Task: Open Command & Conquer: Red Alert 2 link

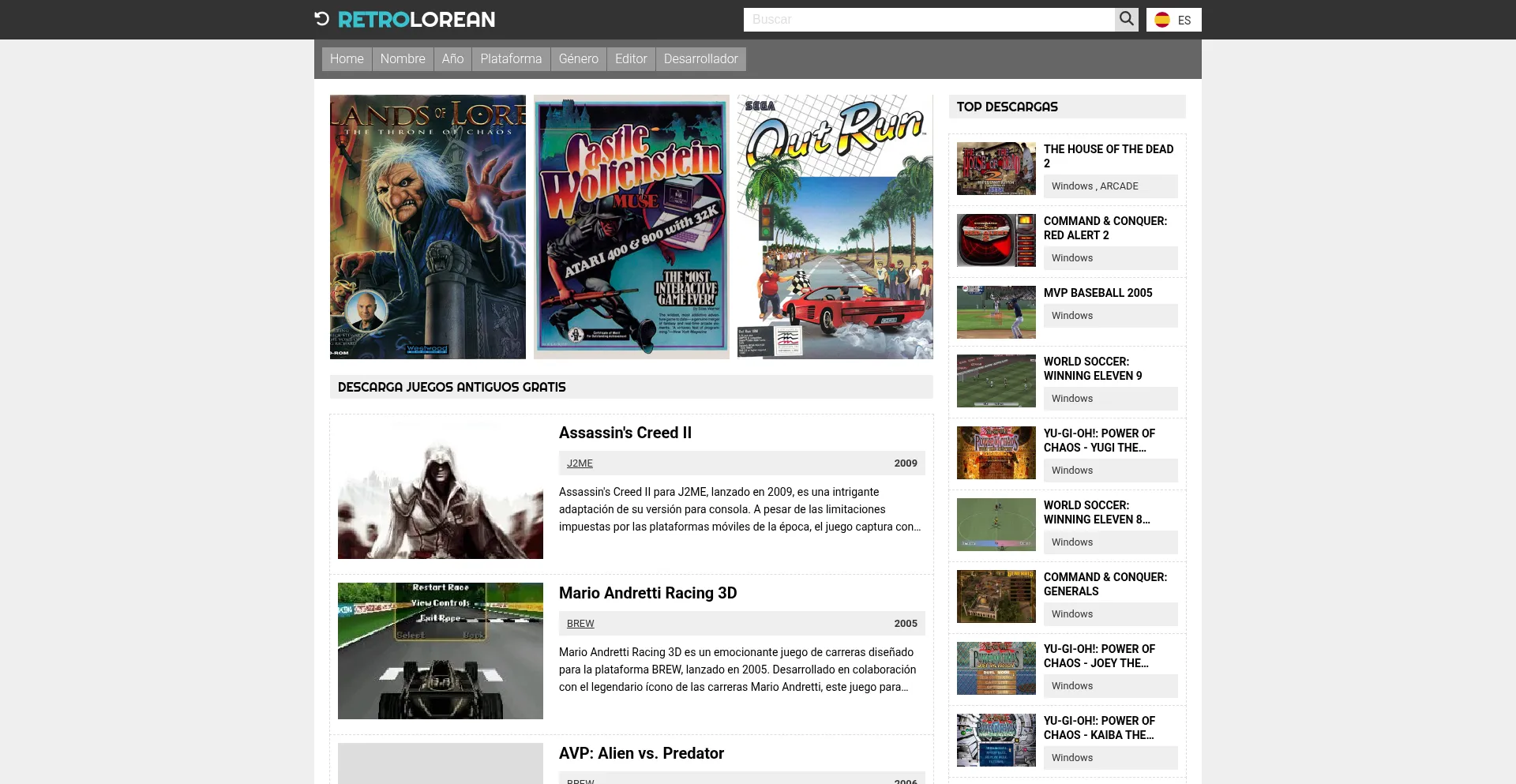Action: pos(1105,228)
